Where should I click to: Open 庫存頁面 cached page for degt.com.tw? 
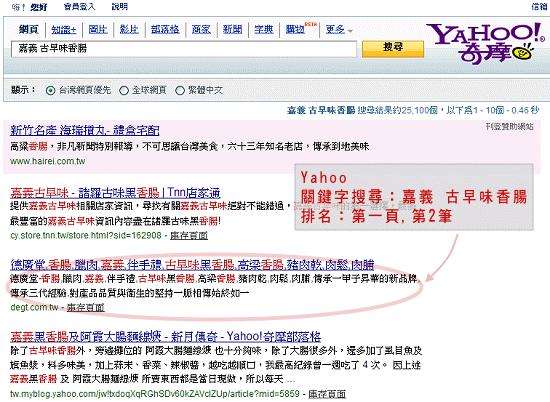click(x=86, y=308)
